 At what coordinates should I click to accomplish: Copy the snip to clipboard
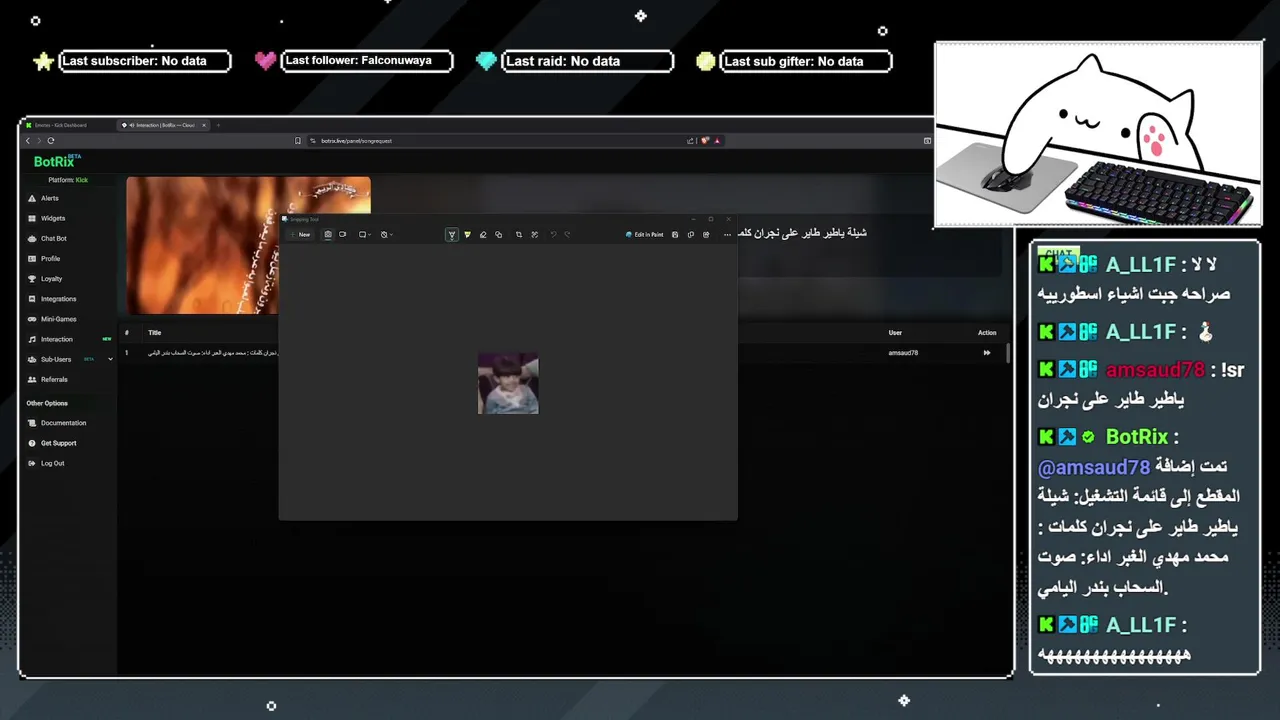(x=690, y=234)
